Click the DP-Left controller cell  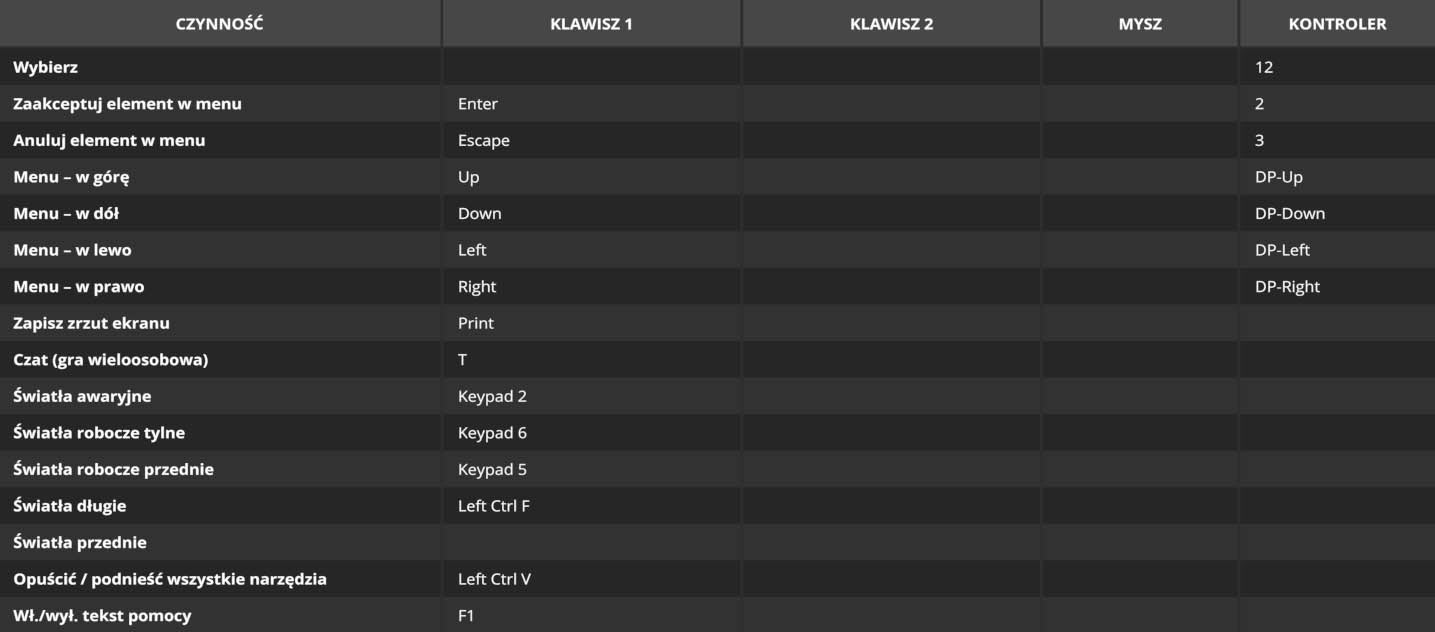pos(1337,250)
